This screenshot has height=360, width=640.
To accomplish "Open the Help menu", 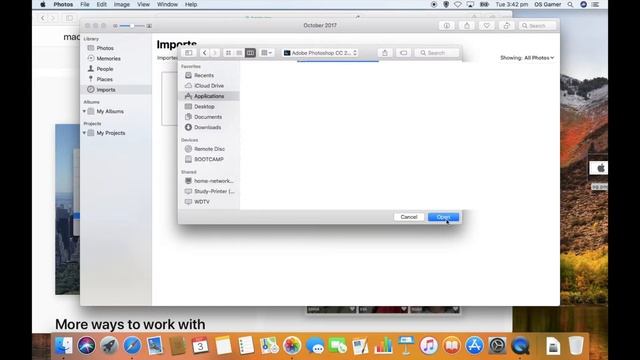I will click(x=191, y=4).
